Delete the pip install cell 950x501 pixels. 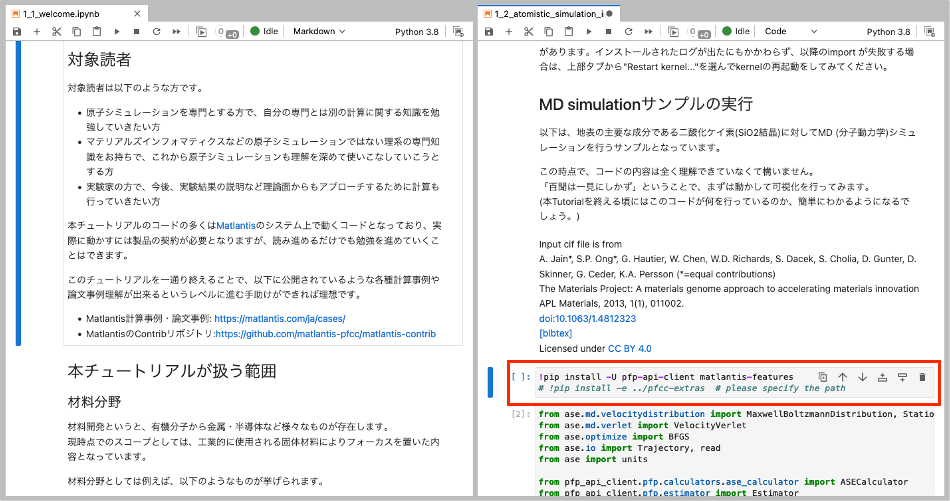921,377
